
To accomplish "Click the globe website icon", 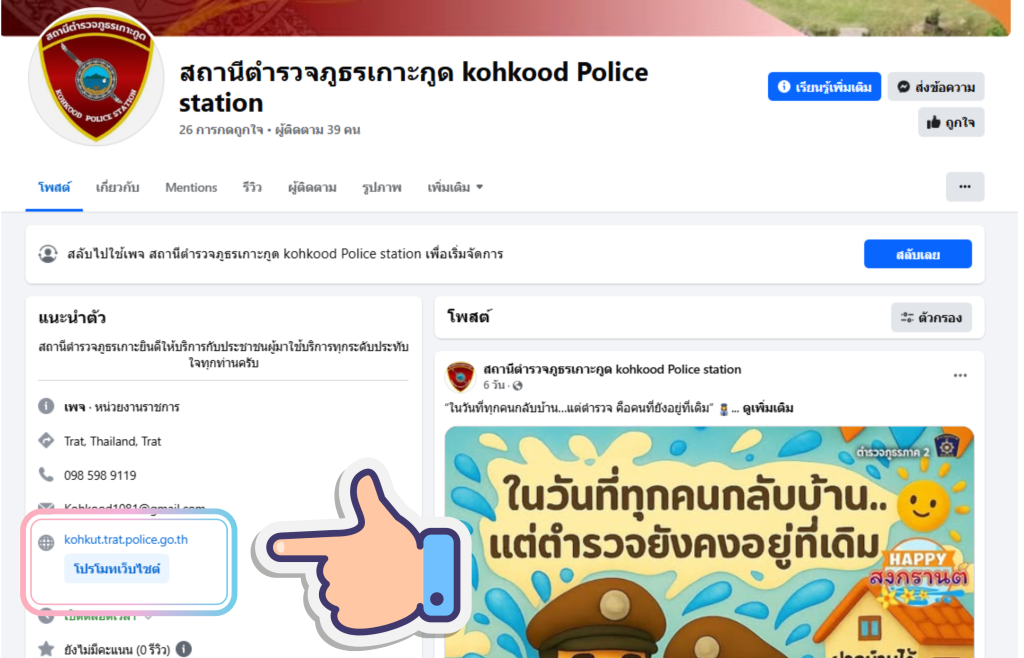I will click(x=46, y=542).
